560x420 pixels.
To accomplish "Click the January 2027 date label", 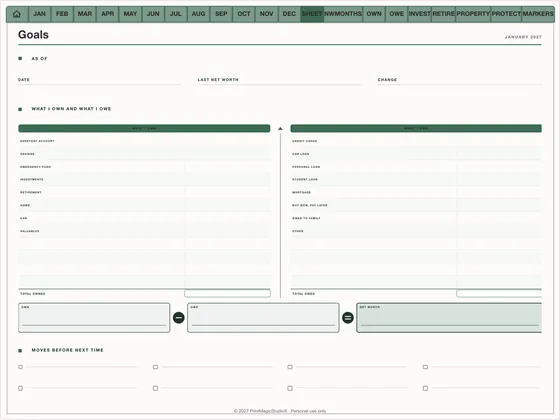I will 523,37.
